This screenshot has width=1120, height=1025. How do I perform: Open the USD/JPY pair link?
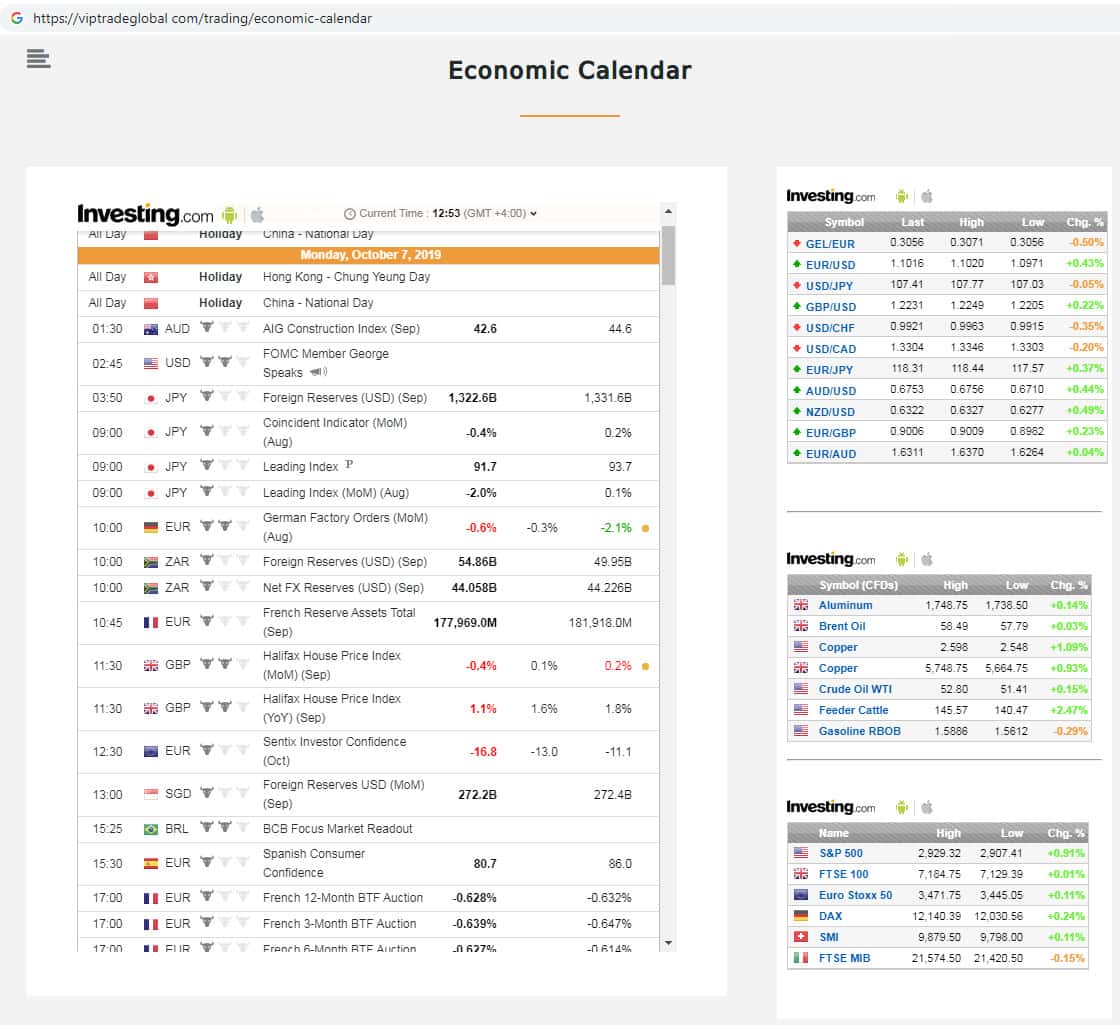(x=829, y=286)
